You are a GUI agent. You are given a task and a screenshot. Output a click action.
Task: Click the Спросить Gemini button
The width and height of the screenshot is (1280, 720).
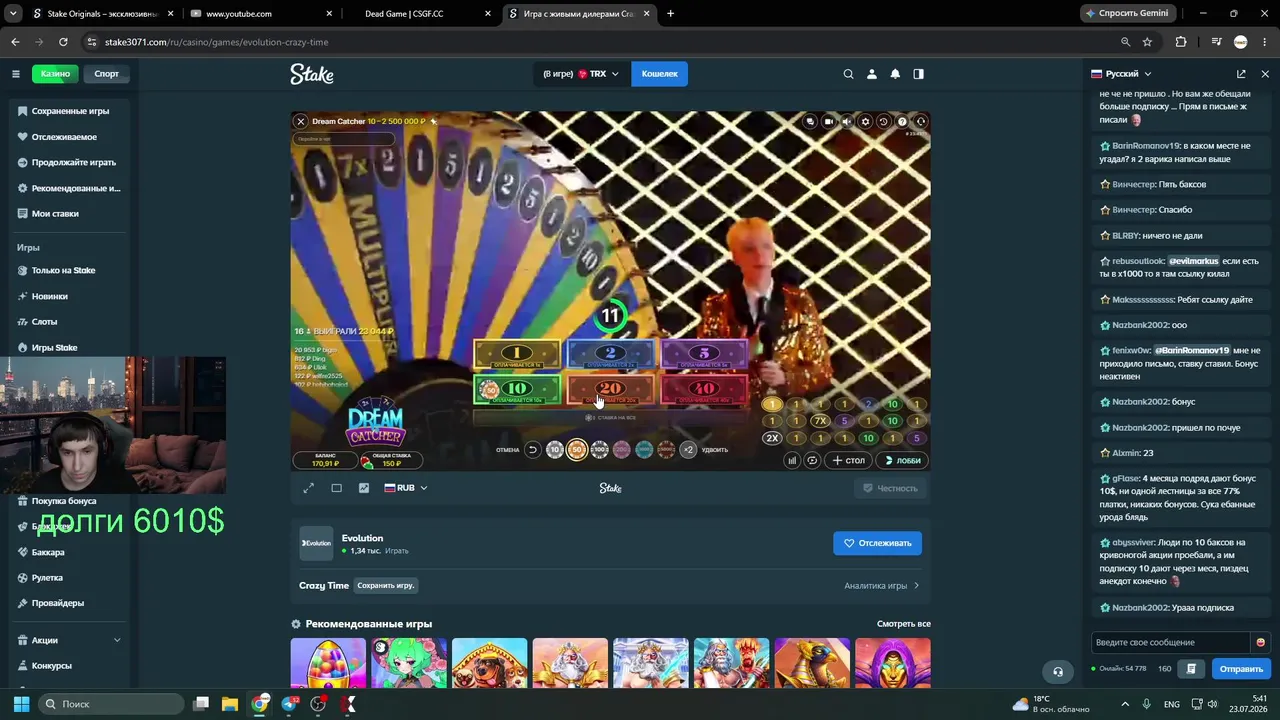(1126, 14)
